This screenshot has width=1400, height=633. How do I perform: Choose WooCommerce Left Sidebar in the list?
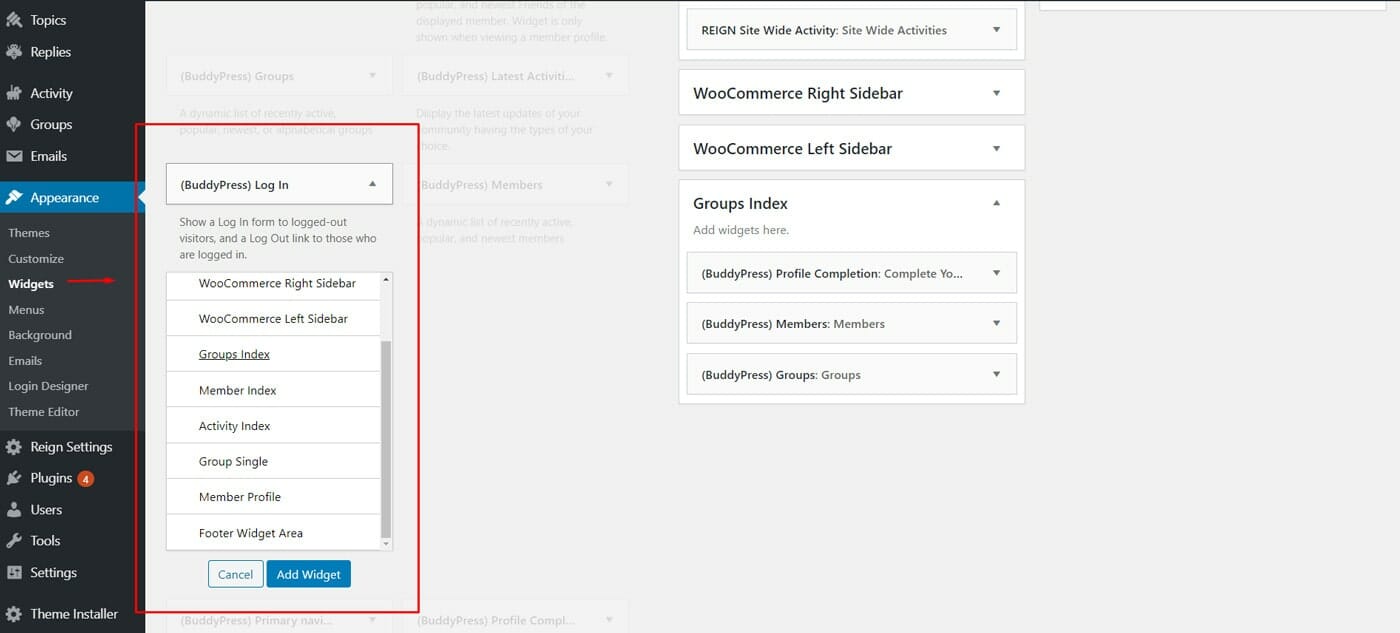(x=274, y=318)
